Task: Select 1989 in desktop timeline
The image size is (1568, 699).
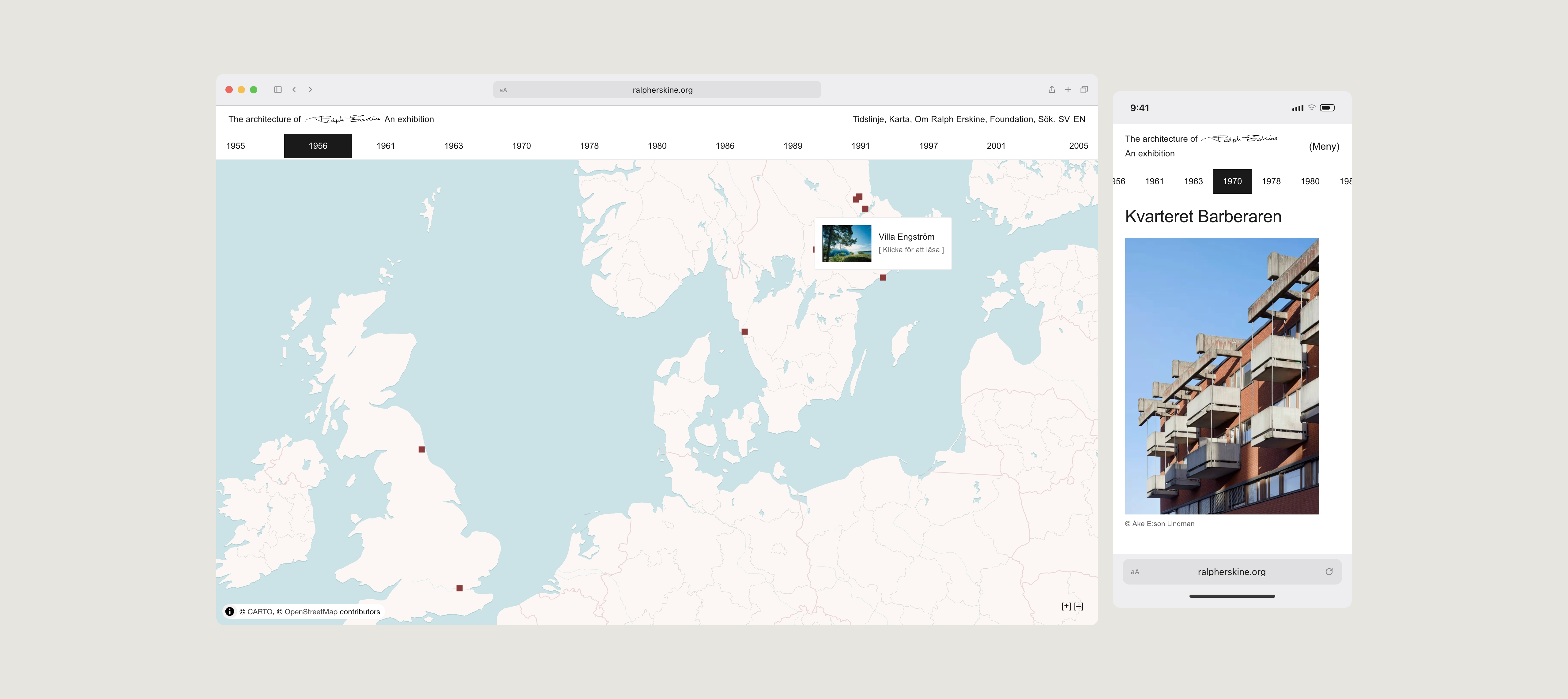Action: (793, 146)
